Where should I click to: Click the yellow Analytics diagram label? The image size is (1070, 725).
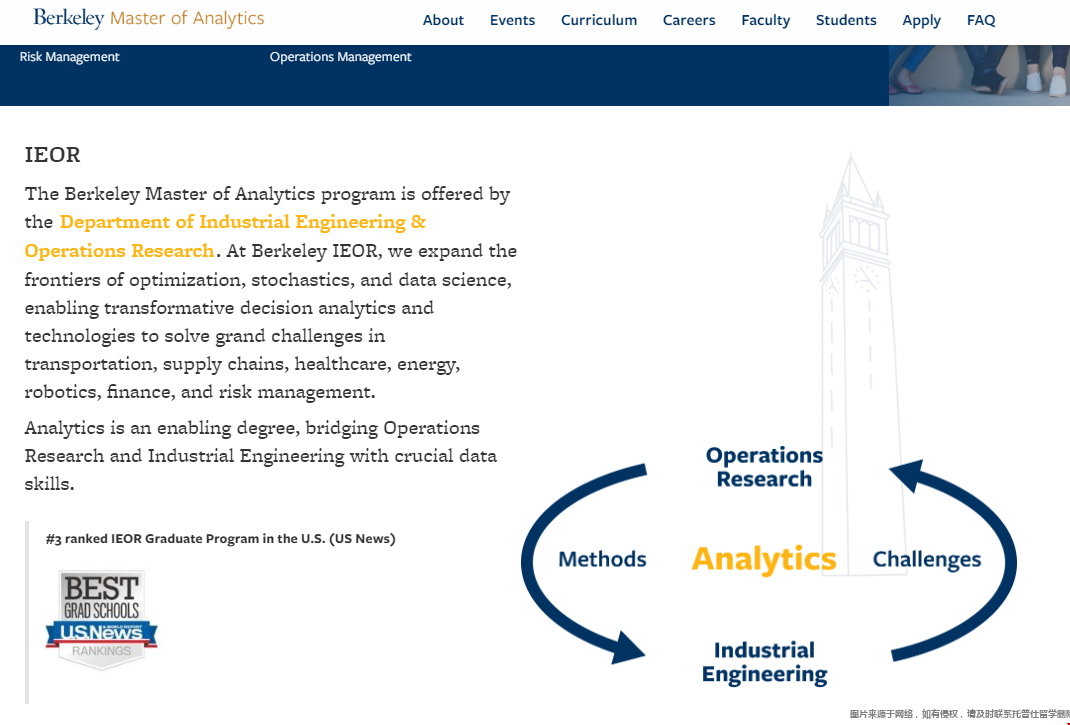(764, 559)
